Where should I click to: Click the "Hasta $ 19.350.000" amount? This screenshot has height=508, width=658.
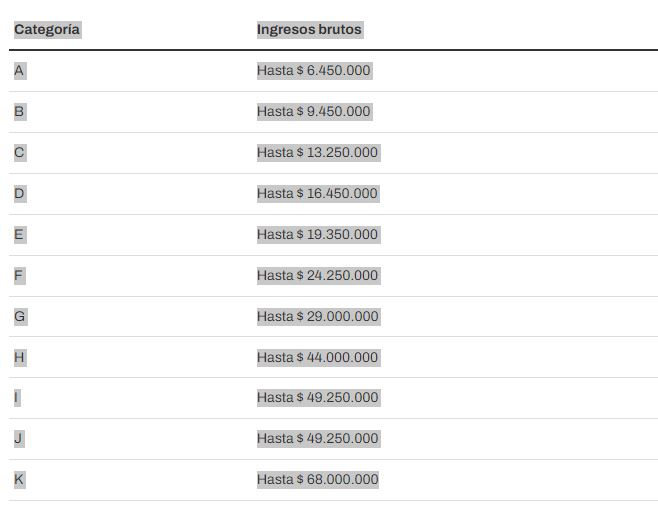pos(317,235)
